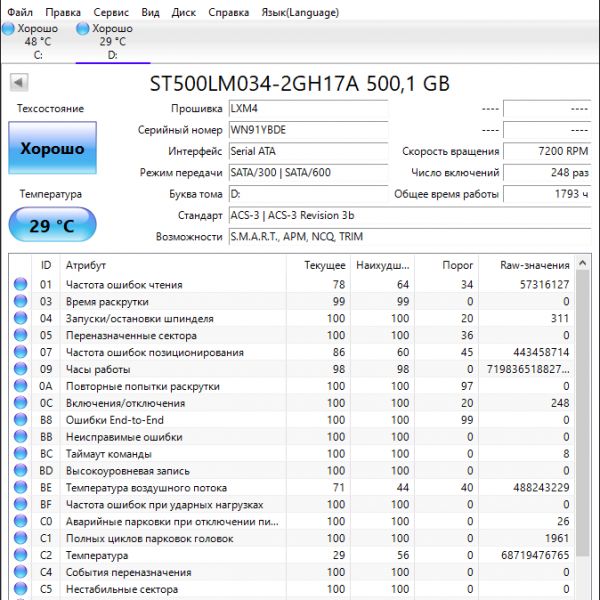Click the Стандарт field ACS-3 Revision 3b

pyautogui.click(x=410, y=215)
